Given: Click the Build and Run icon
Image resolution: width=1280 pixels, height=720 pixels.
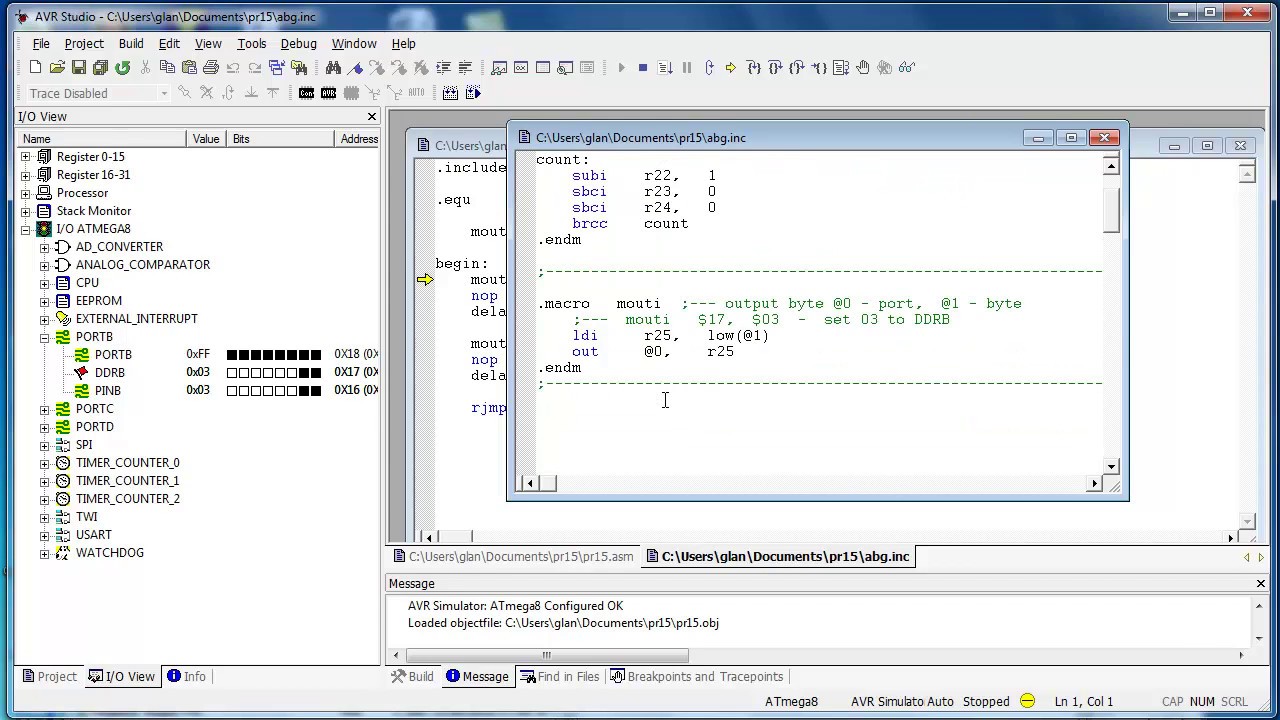Looking at the screenshot, I should [x=473, y=93].
